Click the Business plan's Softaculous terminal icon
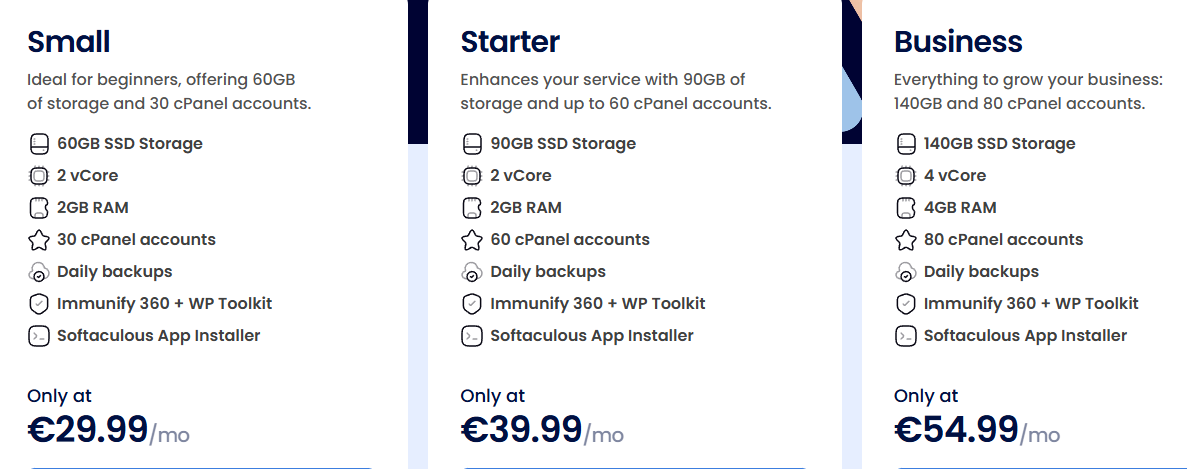 point(905,336)
